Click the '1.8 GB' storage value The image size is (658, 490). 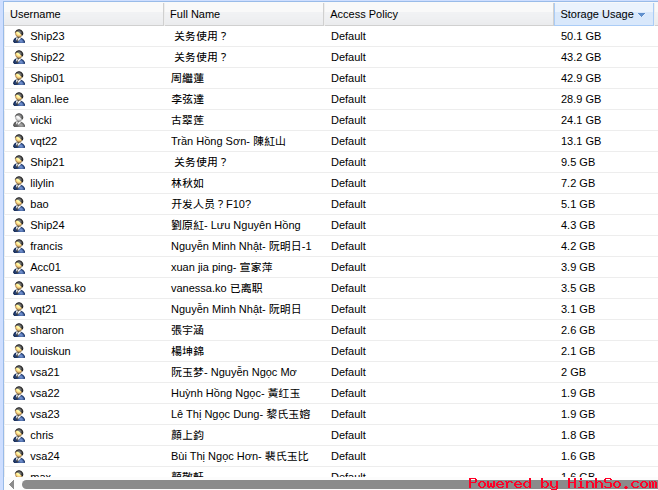click(578, 435)
